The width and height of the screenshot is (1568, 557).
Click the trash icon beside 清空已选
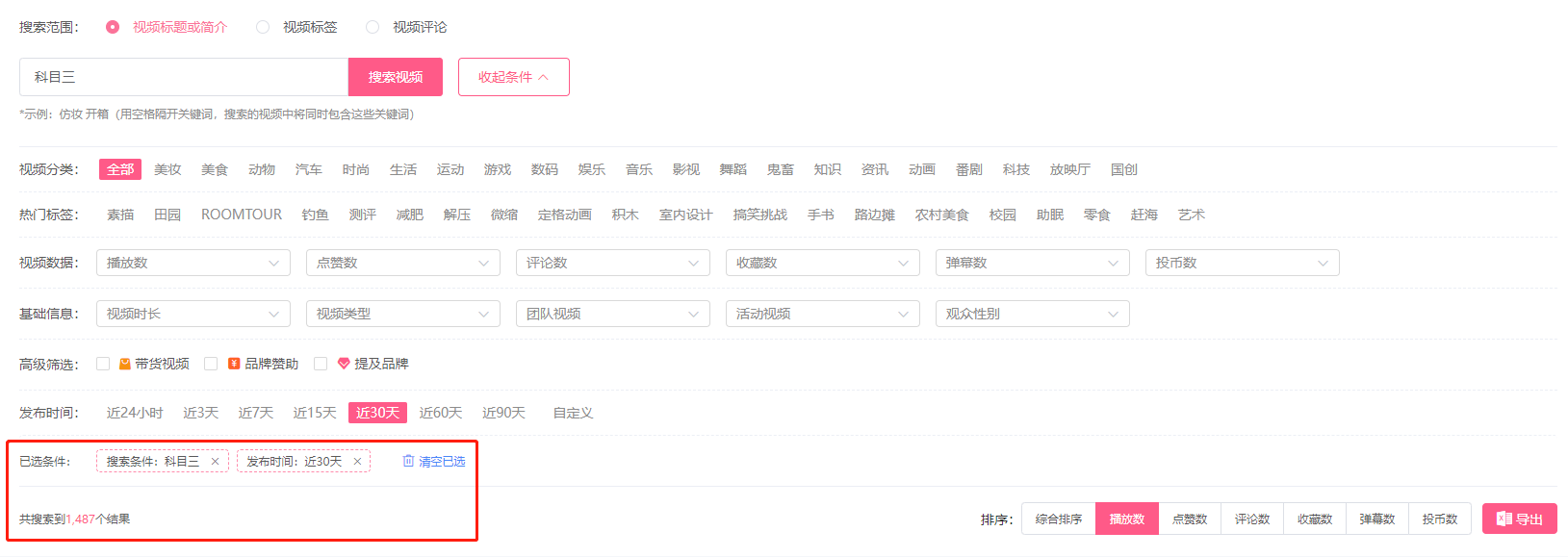tap(408, 461)
